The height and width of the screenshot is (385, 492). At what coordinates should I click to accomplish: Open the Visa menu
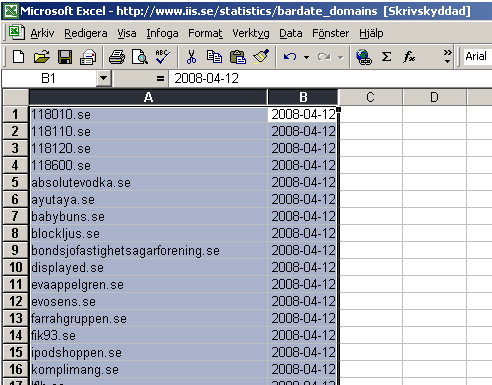(127, 33)
